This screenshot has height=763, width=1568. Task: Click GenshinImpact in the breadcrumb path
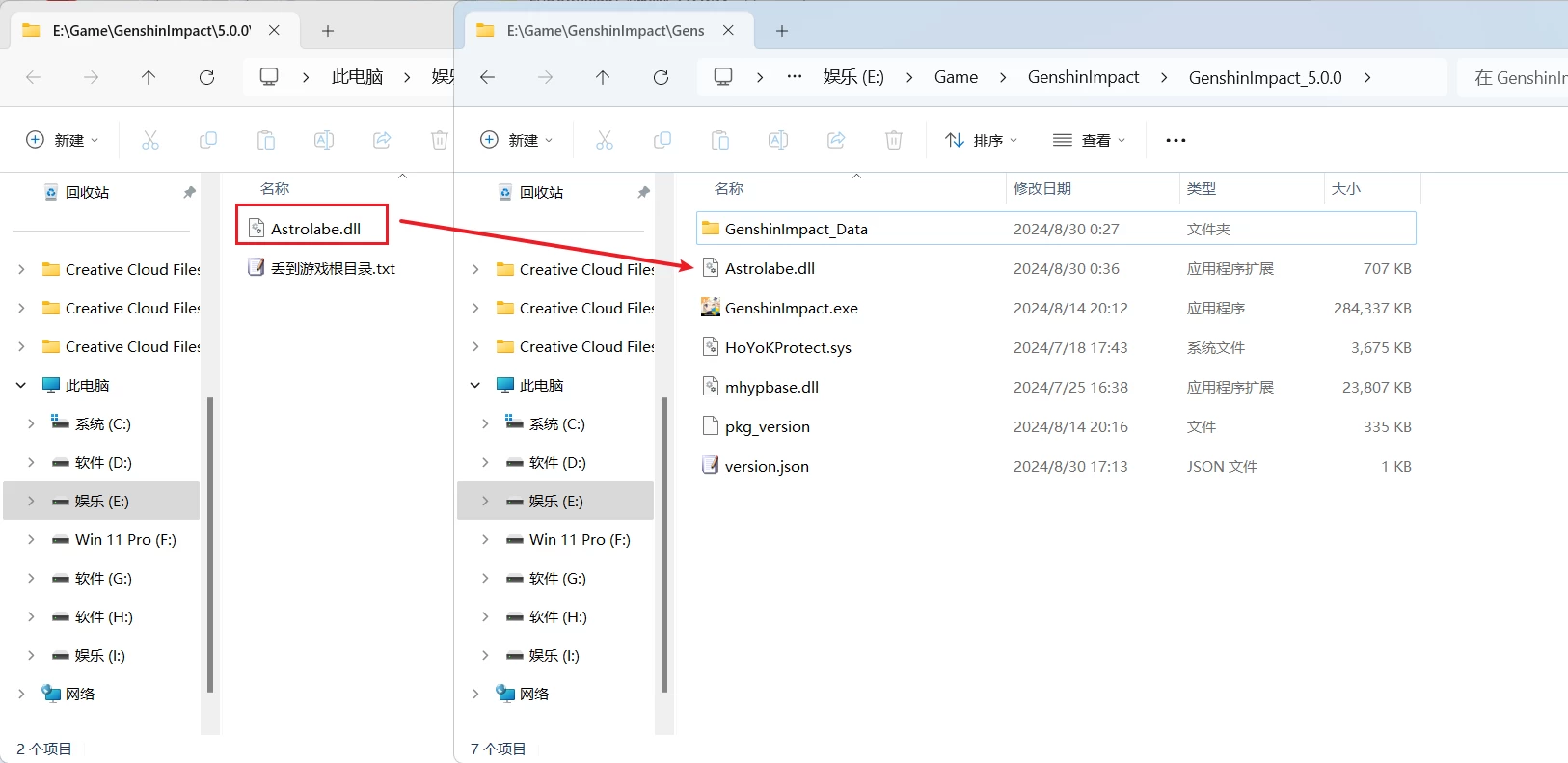coord(1083,77)
